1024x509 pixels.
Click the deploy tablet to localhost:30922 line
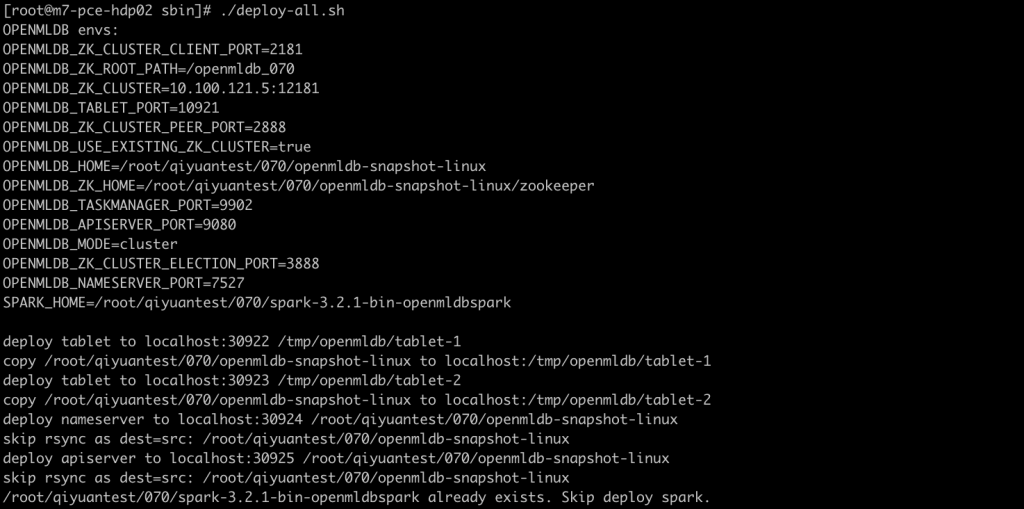click(232, 341)
